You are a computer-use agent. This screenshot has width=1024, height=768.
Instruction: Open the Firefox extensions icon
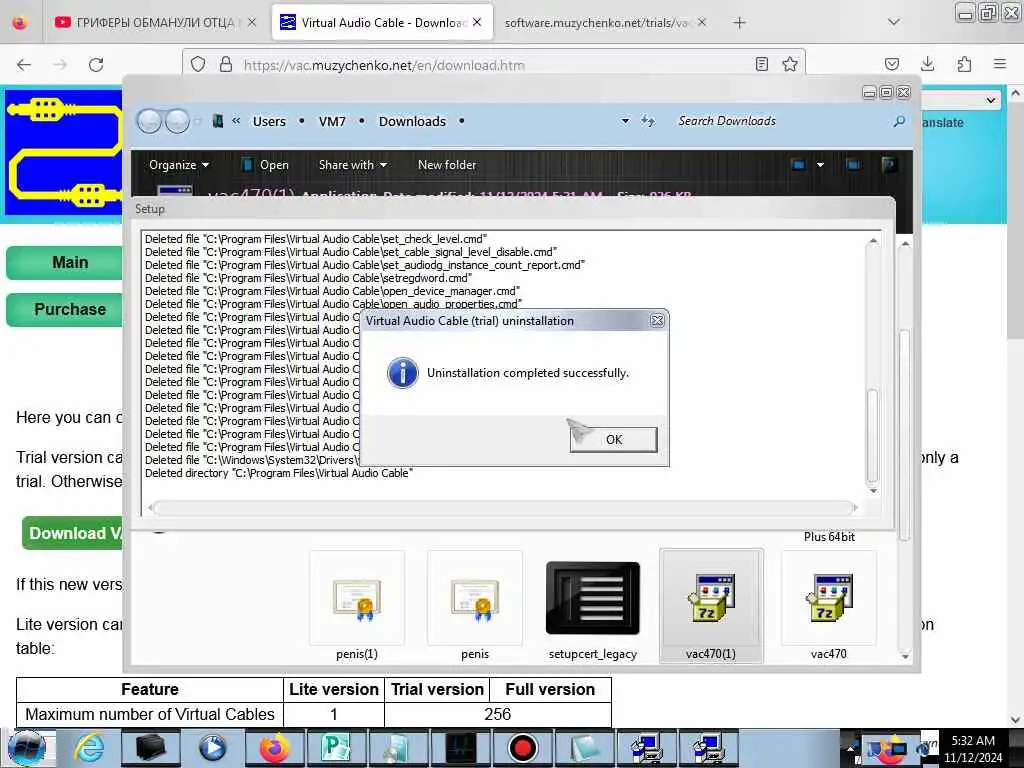(964, 64)
